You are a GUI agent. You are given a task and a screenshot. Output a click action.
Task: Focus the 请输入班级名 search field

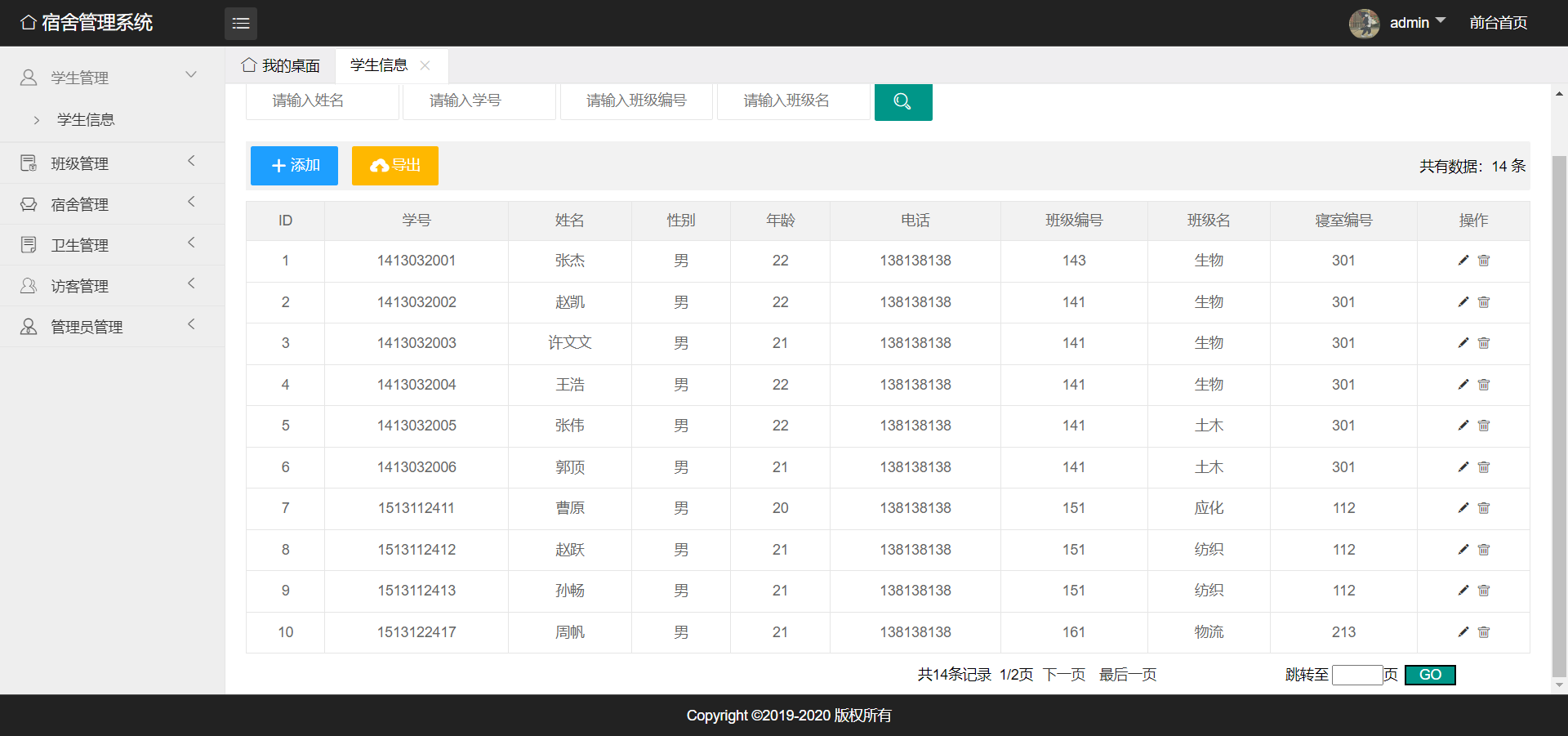click(794, 101)
